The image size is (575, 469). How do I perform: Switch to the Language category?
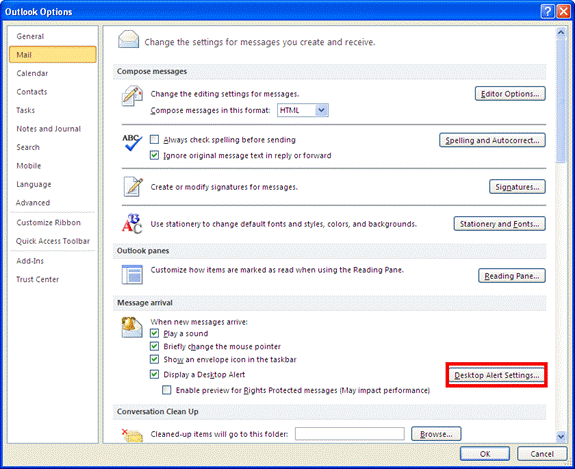click(53, 184)
